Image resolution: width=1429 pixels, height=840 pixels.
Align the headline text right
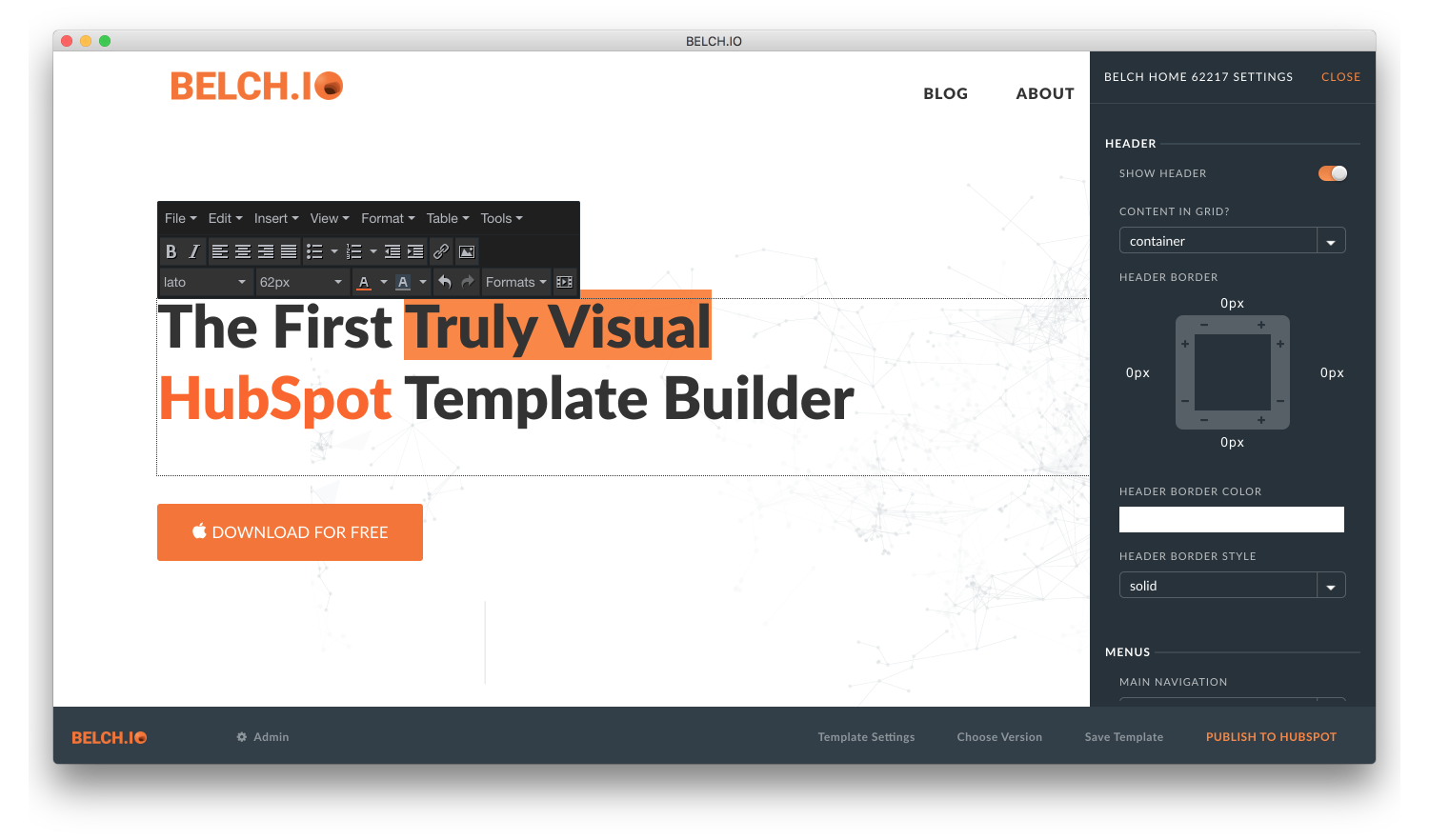pyautogui.click(x=266, y=251)
